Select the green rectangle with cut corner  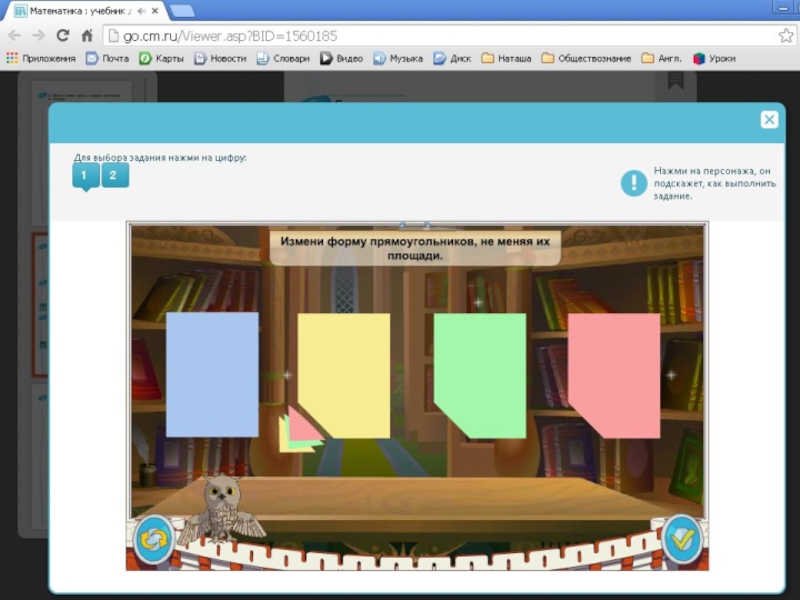click(x=481, y=374)
